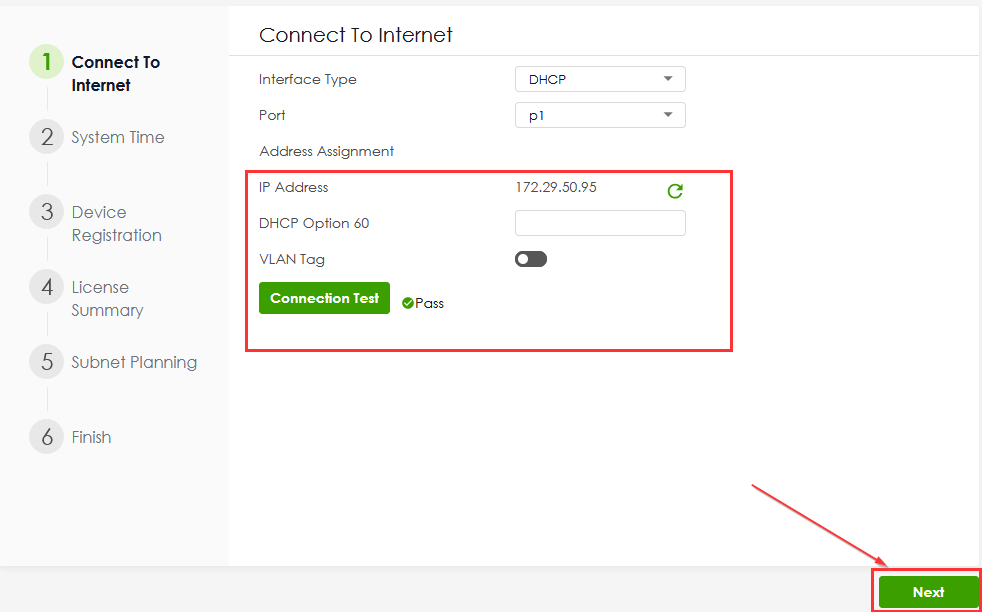Jump to License Summary step
Screen dimensions: 982x612
click(107, 299)
